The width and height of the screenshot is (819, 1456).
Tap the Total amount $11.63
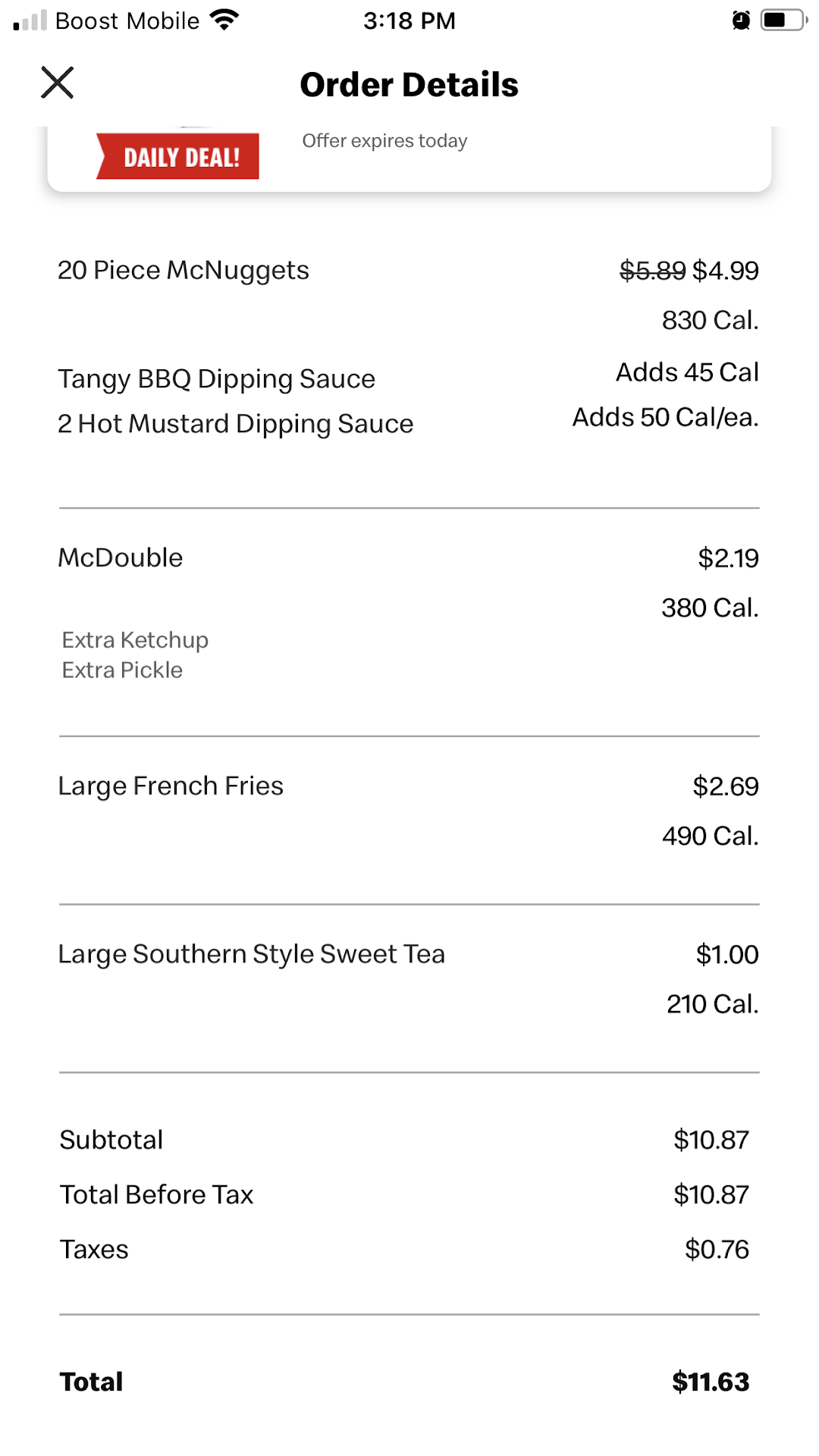tap(711, 1382)
